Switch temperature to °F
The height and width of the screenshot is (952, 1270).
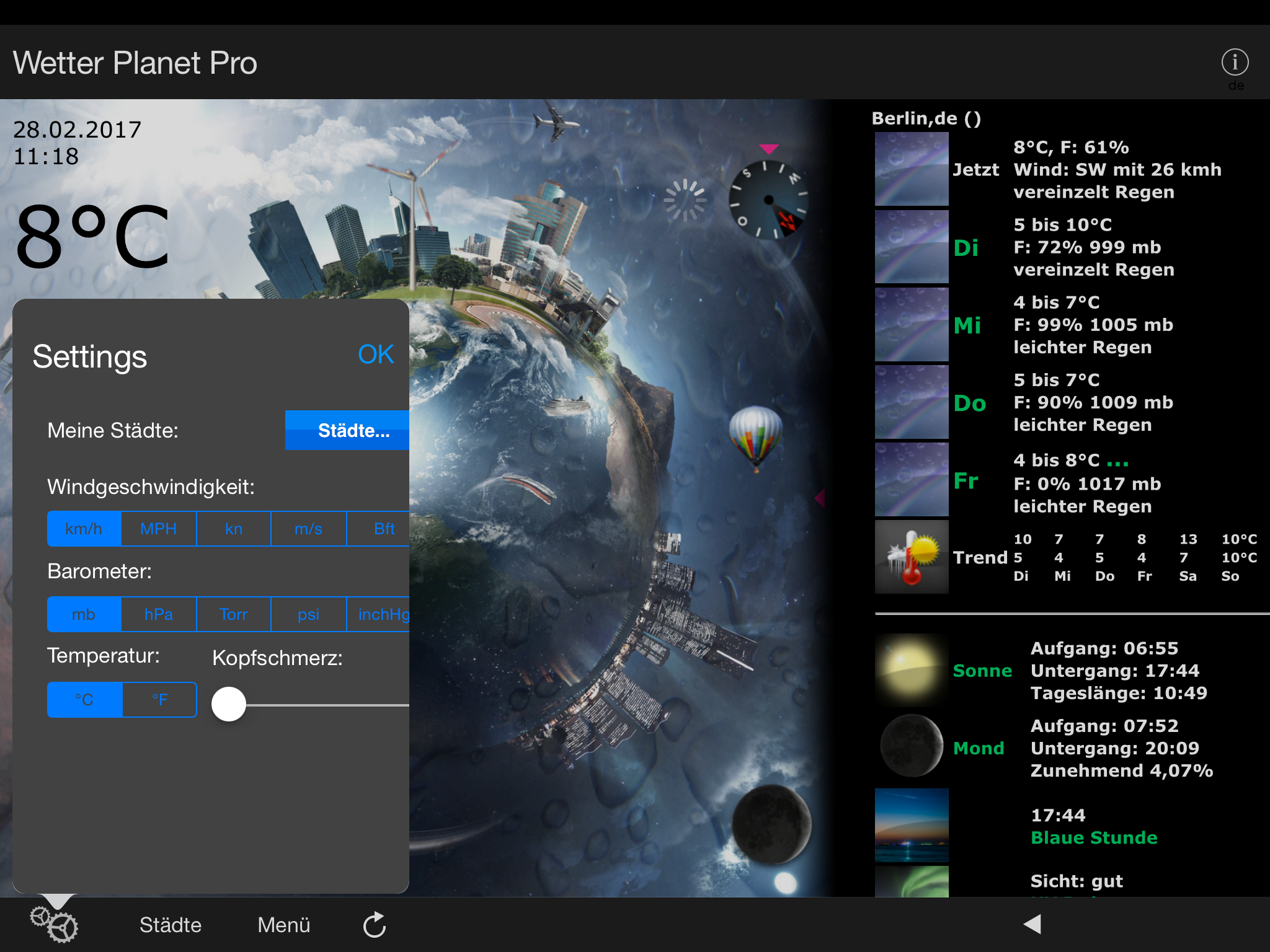(159, 700)
